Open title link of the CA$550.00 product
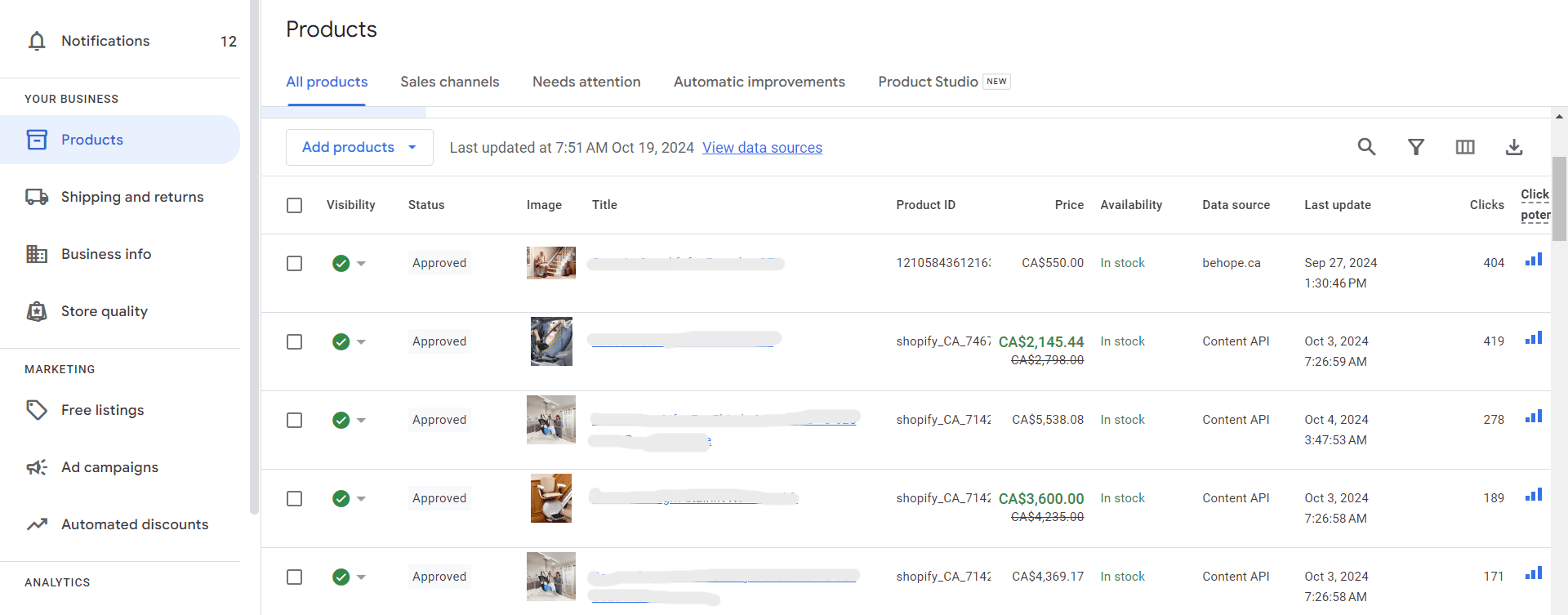 [686, 263]
